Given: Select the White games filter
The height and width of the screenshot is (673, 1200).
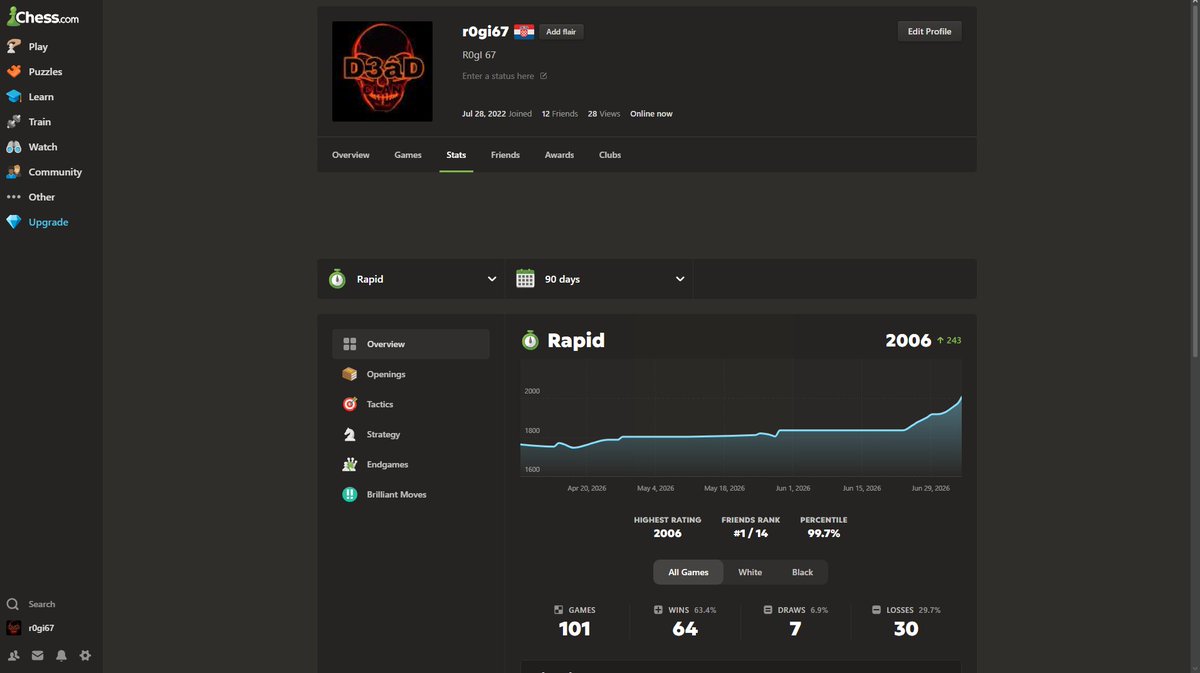Looking at the screenshot, I should pos(750,572).
